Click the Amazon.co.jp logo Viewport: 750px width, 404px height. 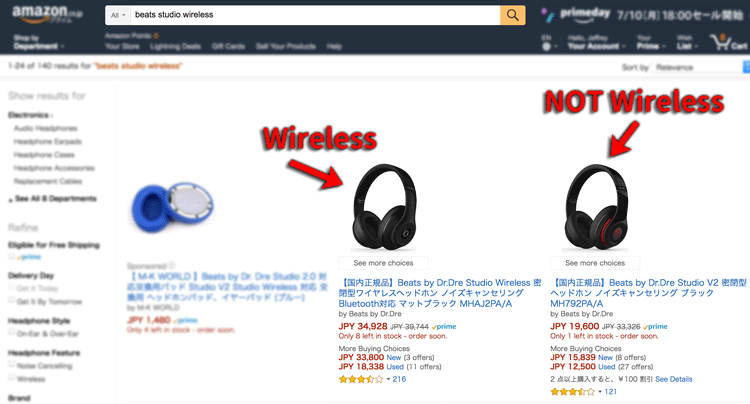(x=46, y=14)
